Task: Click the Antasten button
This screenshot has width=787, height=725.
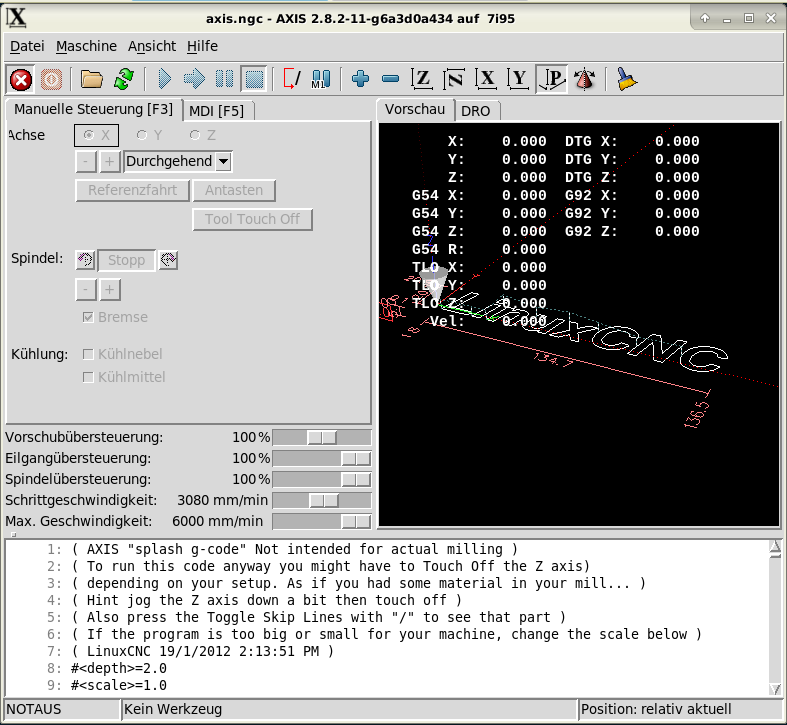Action: pos(234,190)
